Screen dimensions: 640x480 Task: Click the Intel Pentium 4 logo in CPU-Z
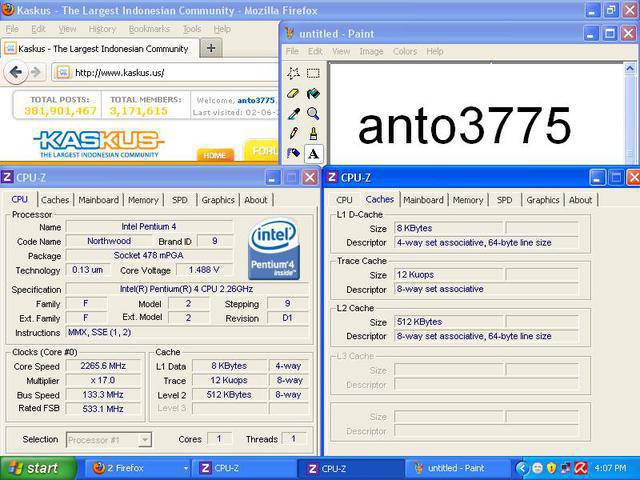(273, 249)
